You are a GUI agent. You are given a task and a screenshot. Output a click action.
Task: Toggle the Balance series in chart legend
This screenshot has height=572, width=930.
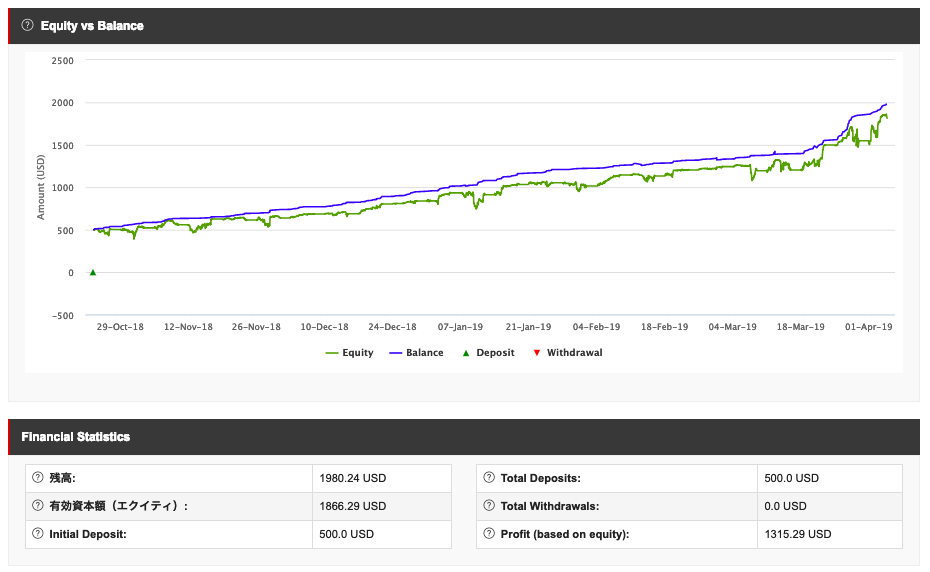416,352
